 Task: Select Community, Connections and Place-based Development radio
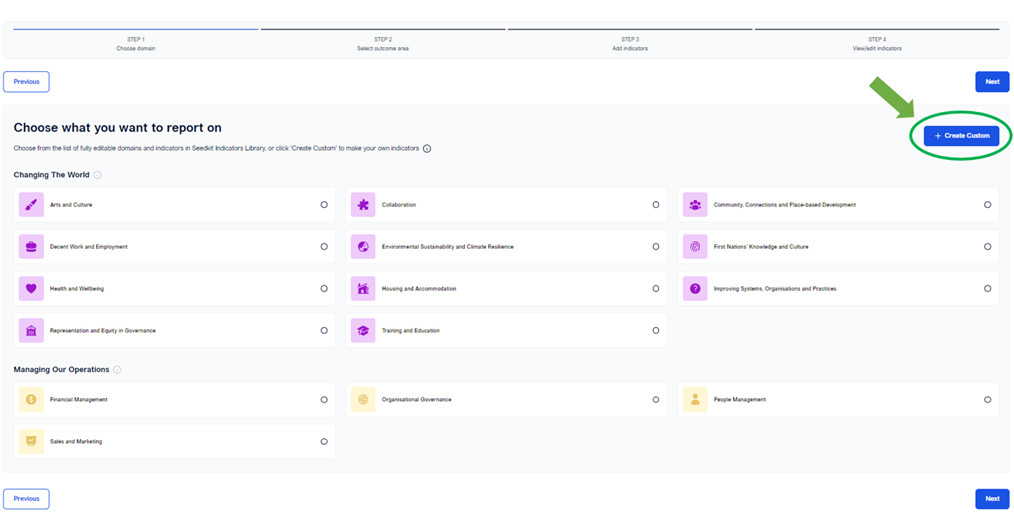(987, 204)
